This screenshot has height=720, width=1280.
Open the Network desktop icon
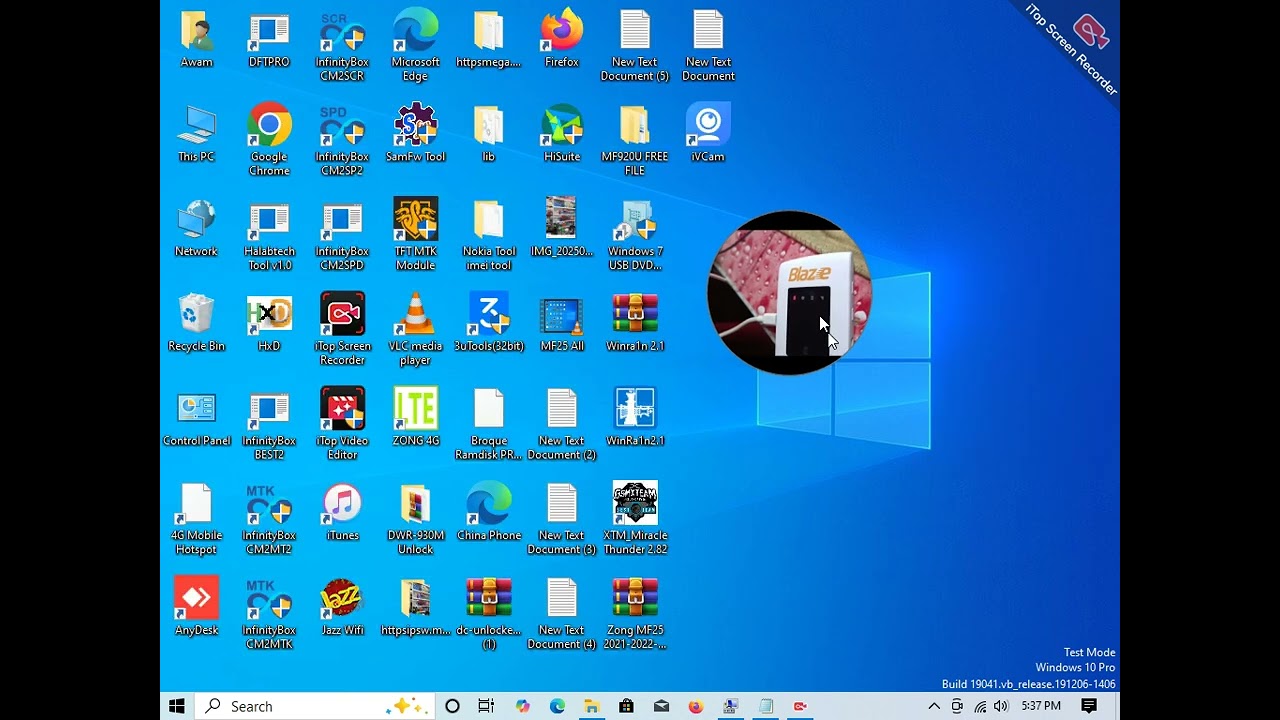click(196, 229)
